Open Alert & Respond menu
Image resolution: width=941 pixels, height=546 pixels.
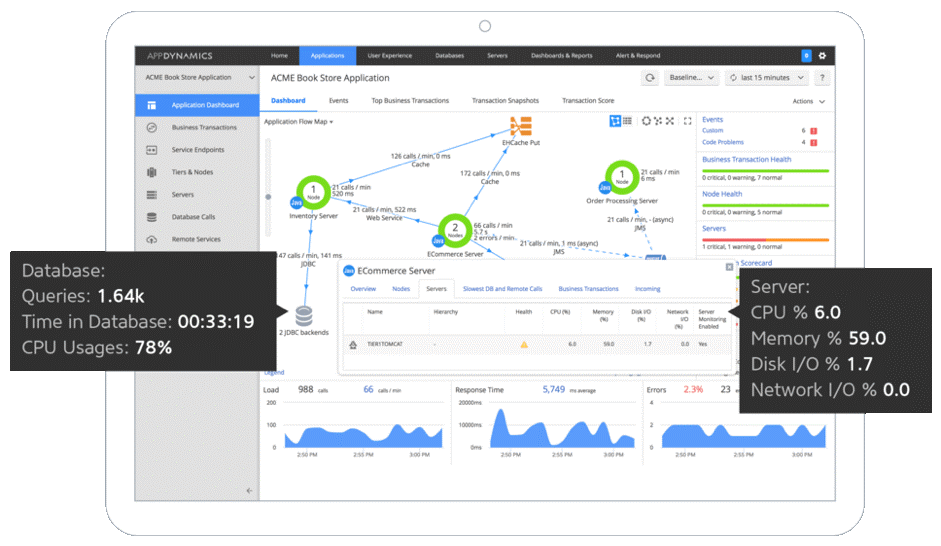click(637, 55)
